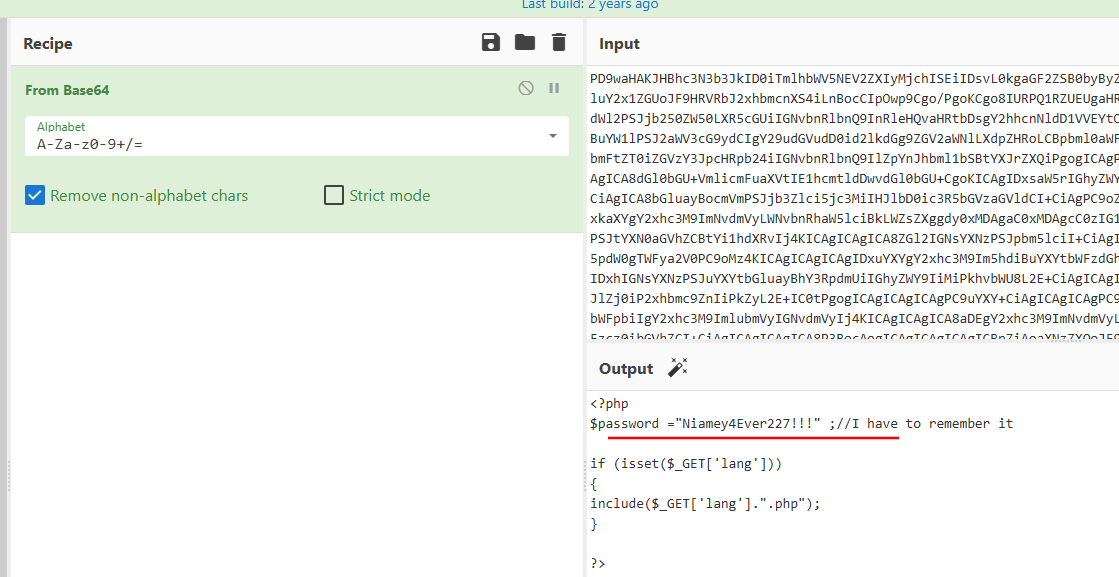Click input line starting JlZj0iP2xhbmc9ZnIiPkZyL2E+IC0tPgogICAgICAgICAgPC9uYXY+CiAgICAgICAgPC9
The image size is (1119, 577).
854,298
